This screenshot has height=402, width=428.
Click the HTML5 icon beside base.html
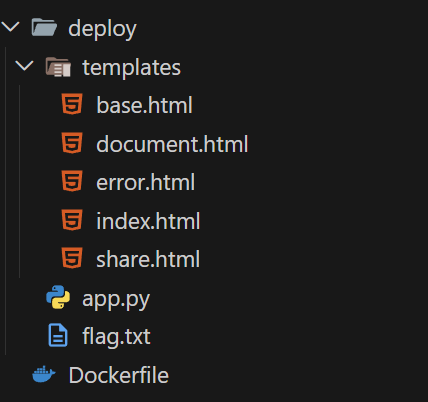(x=72, y=104)
